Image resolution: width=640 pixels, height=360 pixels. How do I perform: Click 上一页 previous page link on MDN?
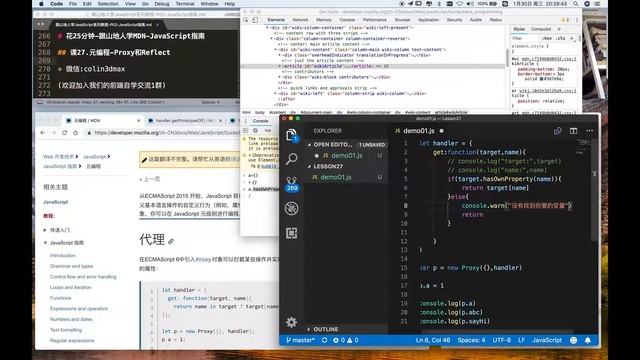(x=150, y=179)
